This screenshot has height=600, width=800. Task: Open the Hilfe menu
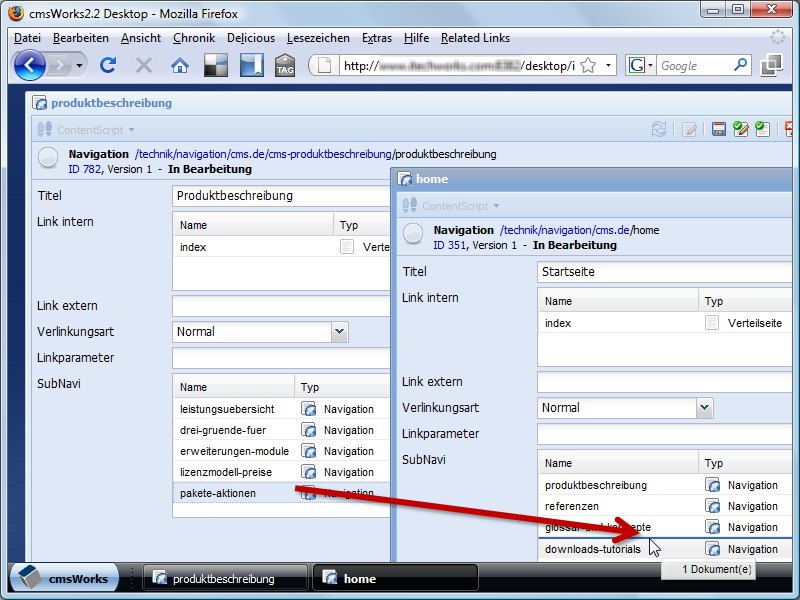(416, 38)
